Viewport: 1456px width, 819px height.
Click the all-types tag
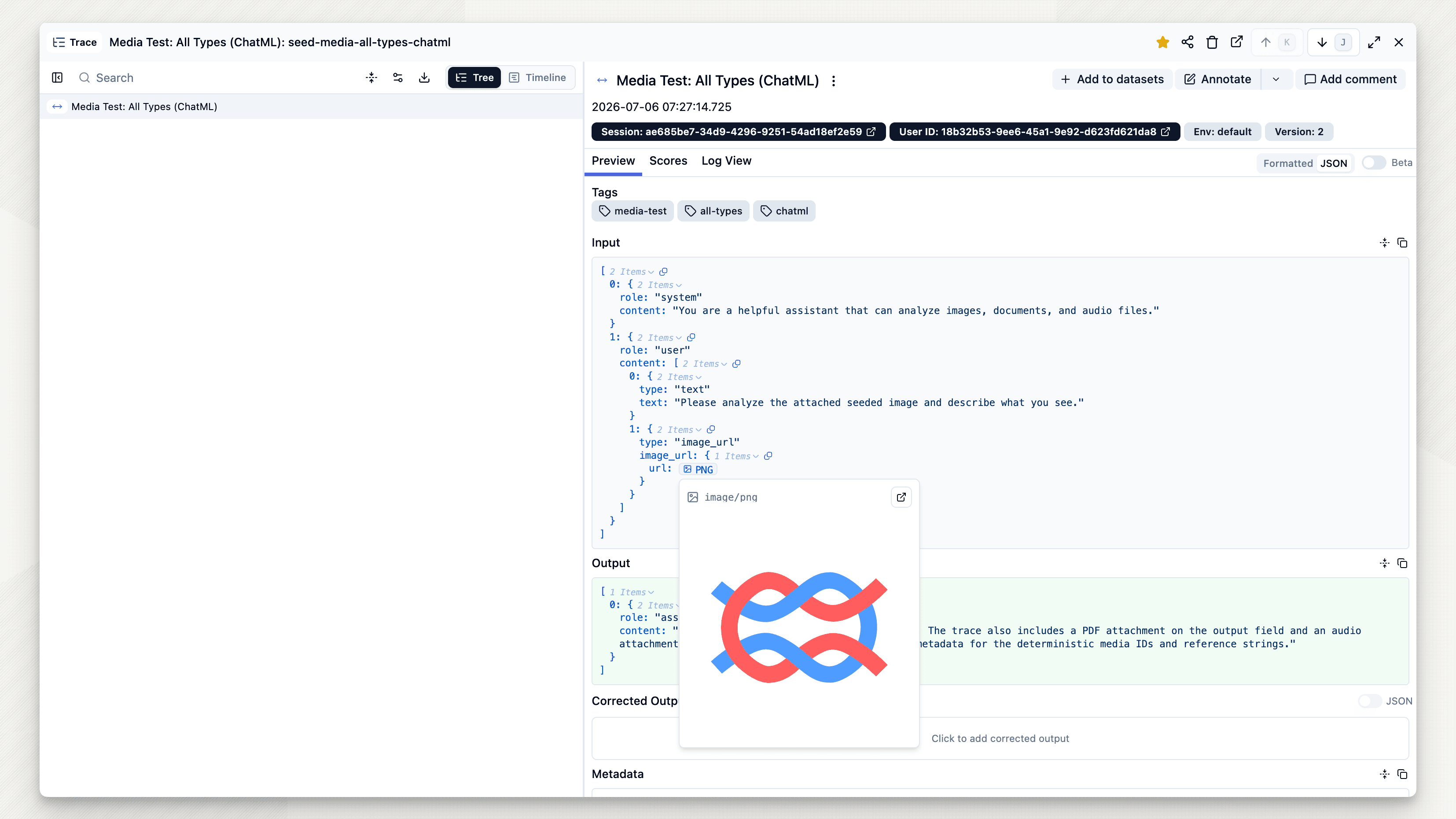coord(713,211)
